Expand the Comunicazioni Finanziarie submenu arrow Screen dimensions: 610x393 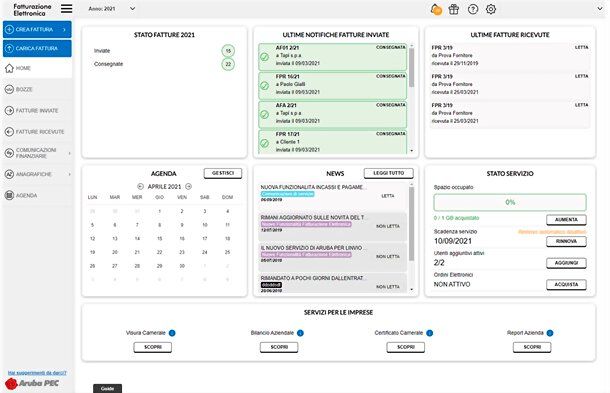tap(70, 153)
